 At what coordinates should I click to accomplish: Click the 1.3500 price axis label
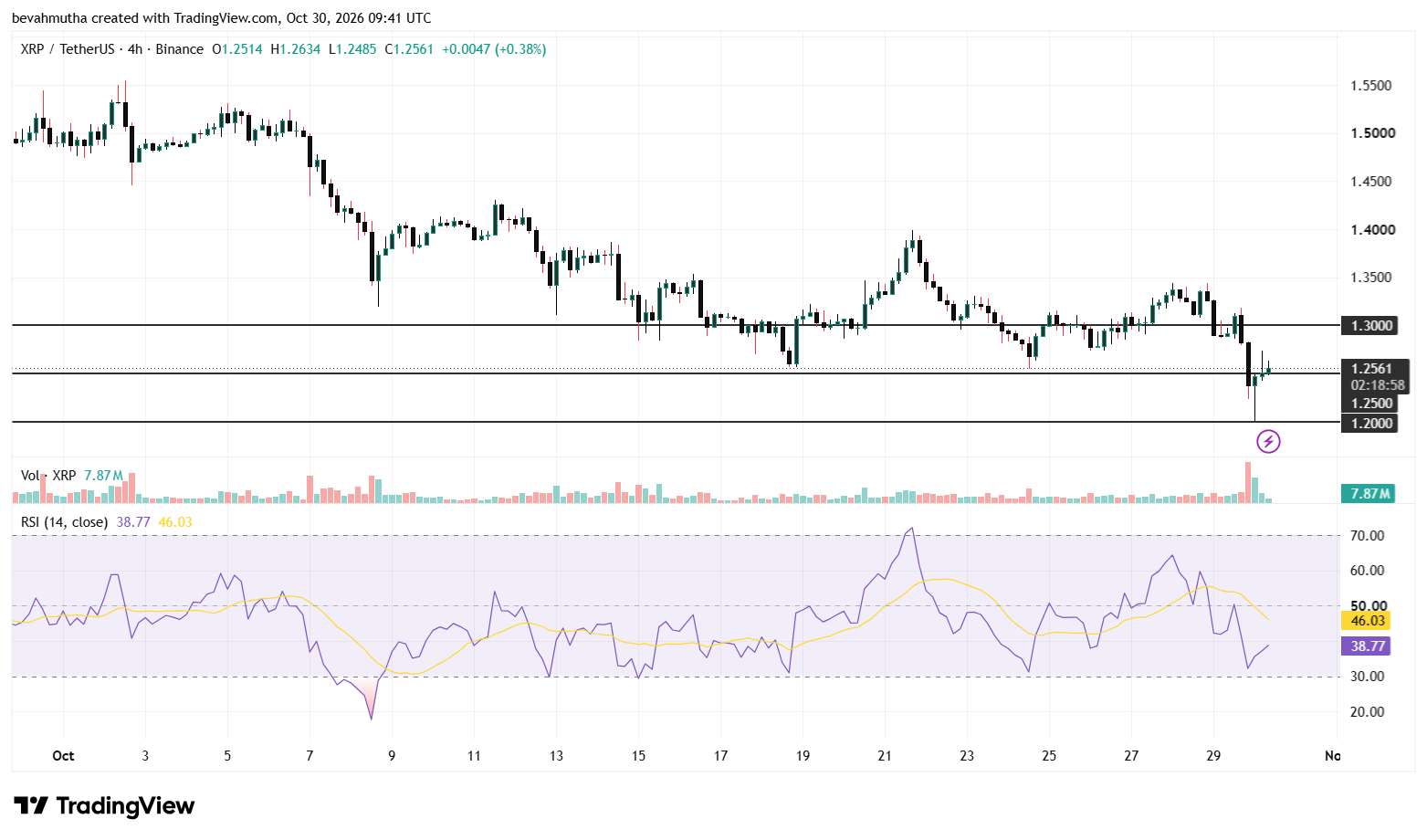tap(1371, 278)
